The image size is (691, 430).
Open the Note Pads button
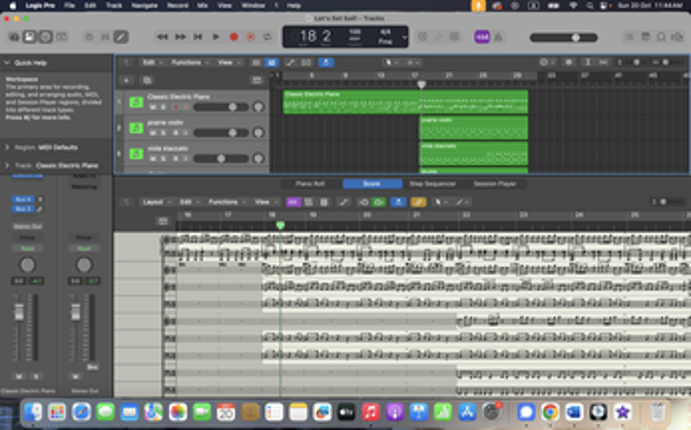(x=645, y=37)
